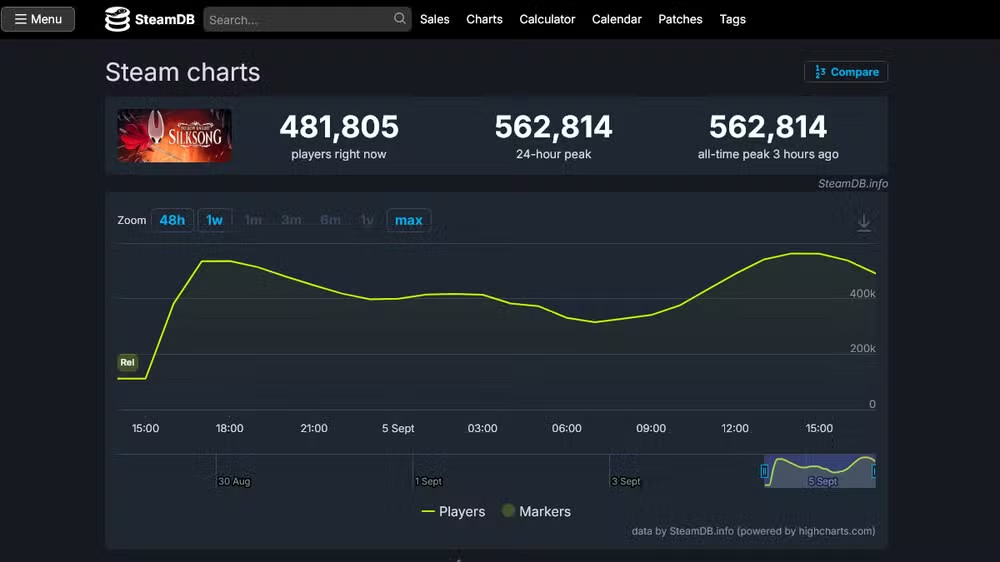Select the max zoom range
Screen dimensions: 1000x562
point(409,220)
